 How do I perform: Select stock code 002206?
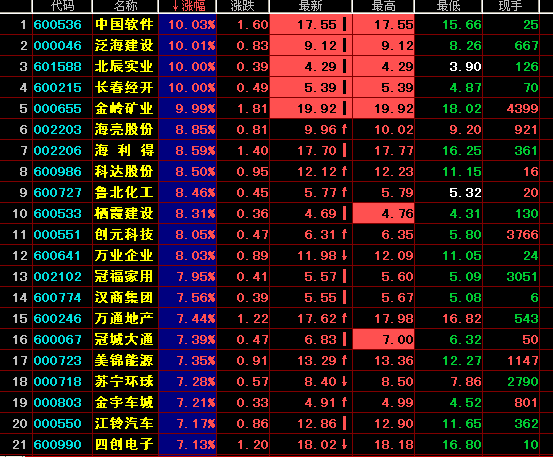click(x=57, y=151)
